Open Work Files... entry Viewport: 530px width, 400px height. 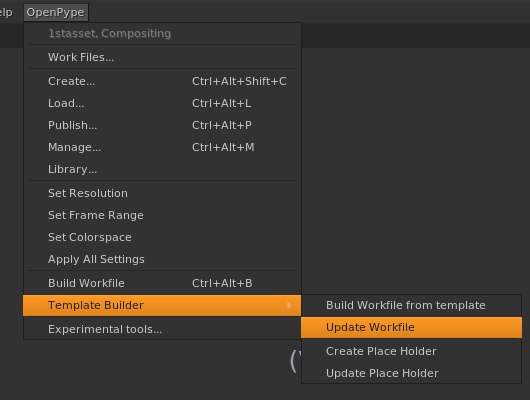pyautogui.click(x=162, y=57)
